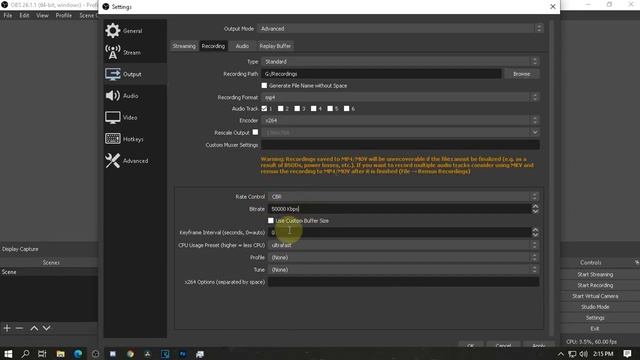Open notification center in system tray
Image resolution: width=640 pixels, height=360 pixels.
click(x=627, y=354)
